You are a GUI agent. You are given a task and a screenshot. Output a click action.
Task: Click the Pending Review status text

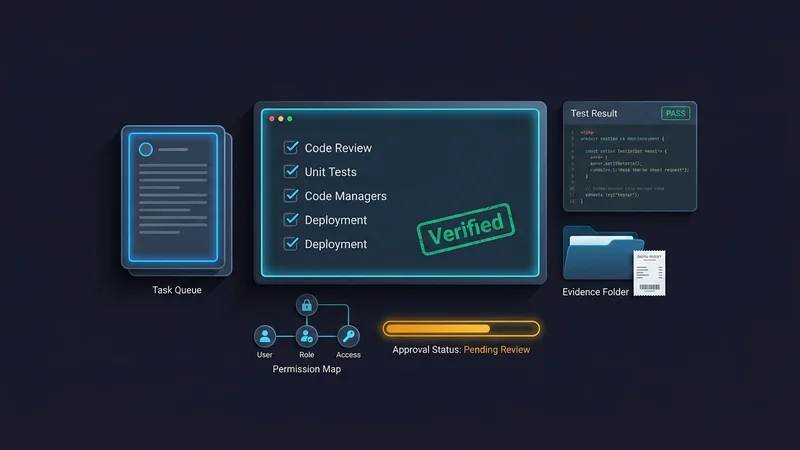click(497, 349)
